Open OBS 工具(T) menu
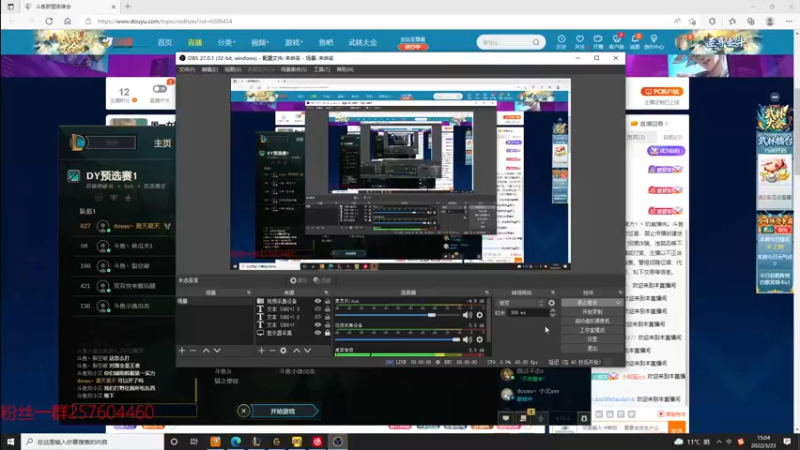This screenshot has height=450, width=800. point(321,69)
